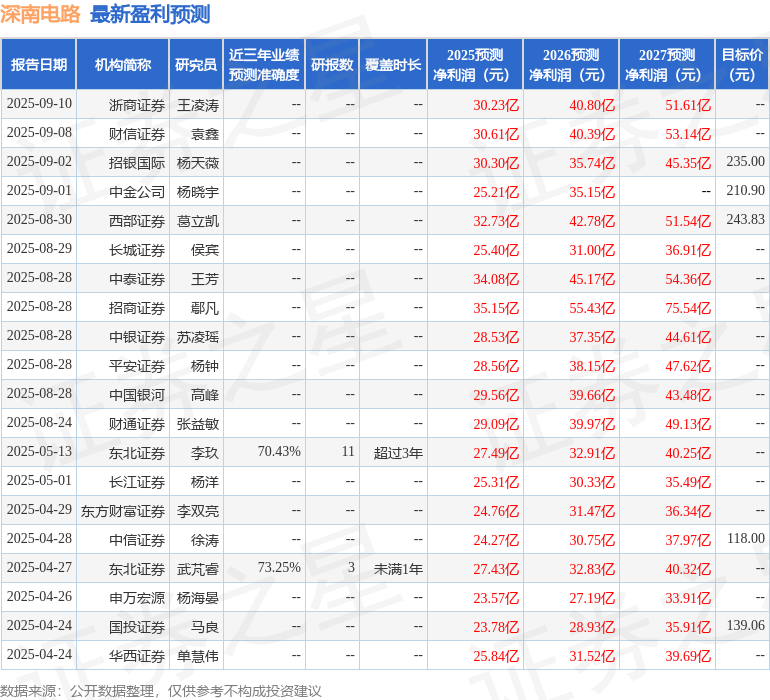The image size is (770, 700).
Task: Select the 研究员 column header
Action: point(196,65)
